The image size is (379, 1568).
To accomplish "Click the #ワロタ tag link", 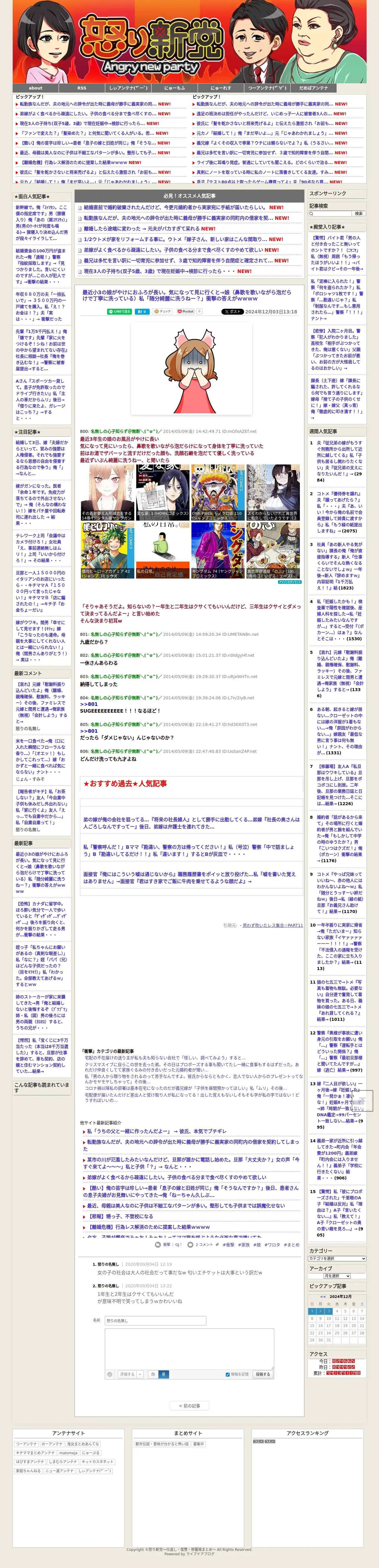I will [x=272, y=1245].
